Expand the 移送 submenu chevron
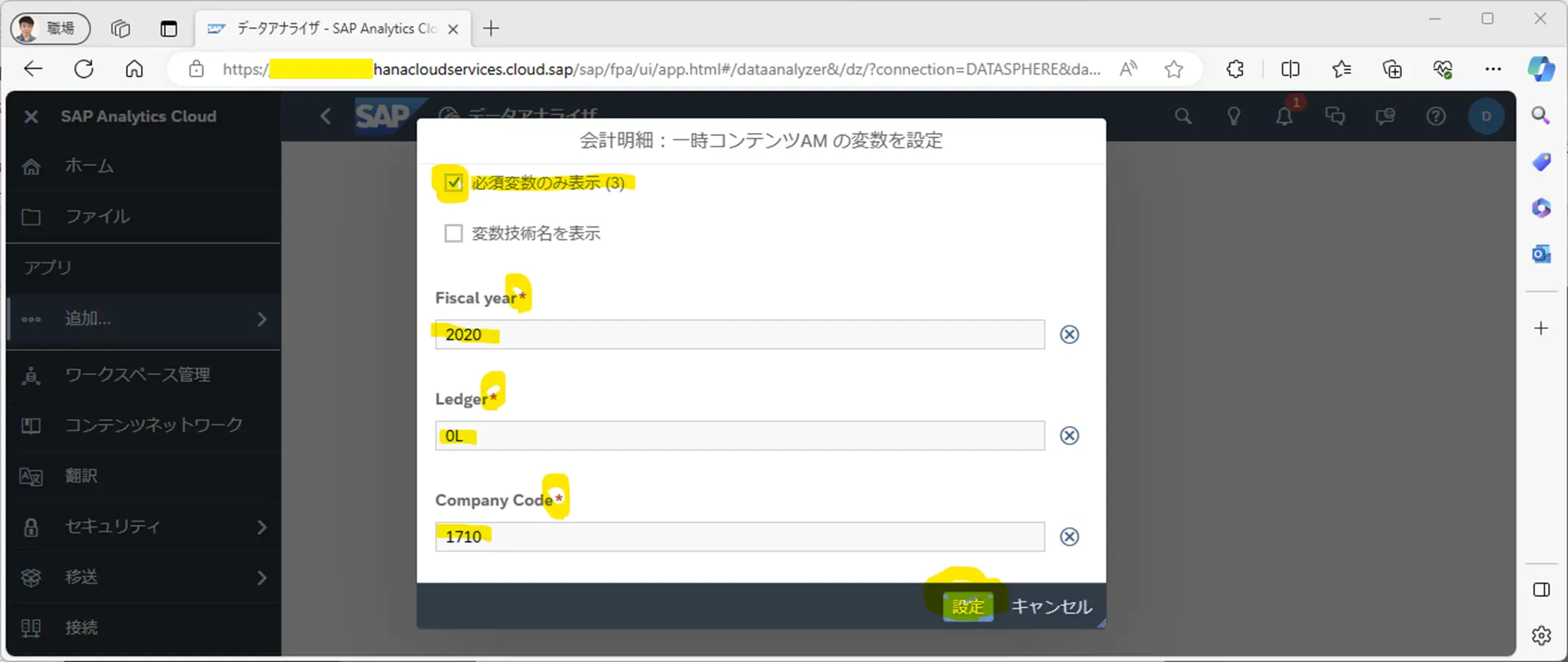 (262, 578)
